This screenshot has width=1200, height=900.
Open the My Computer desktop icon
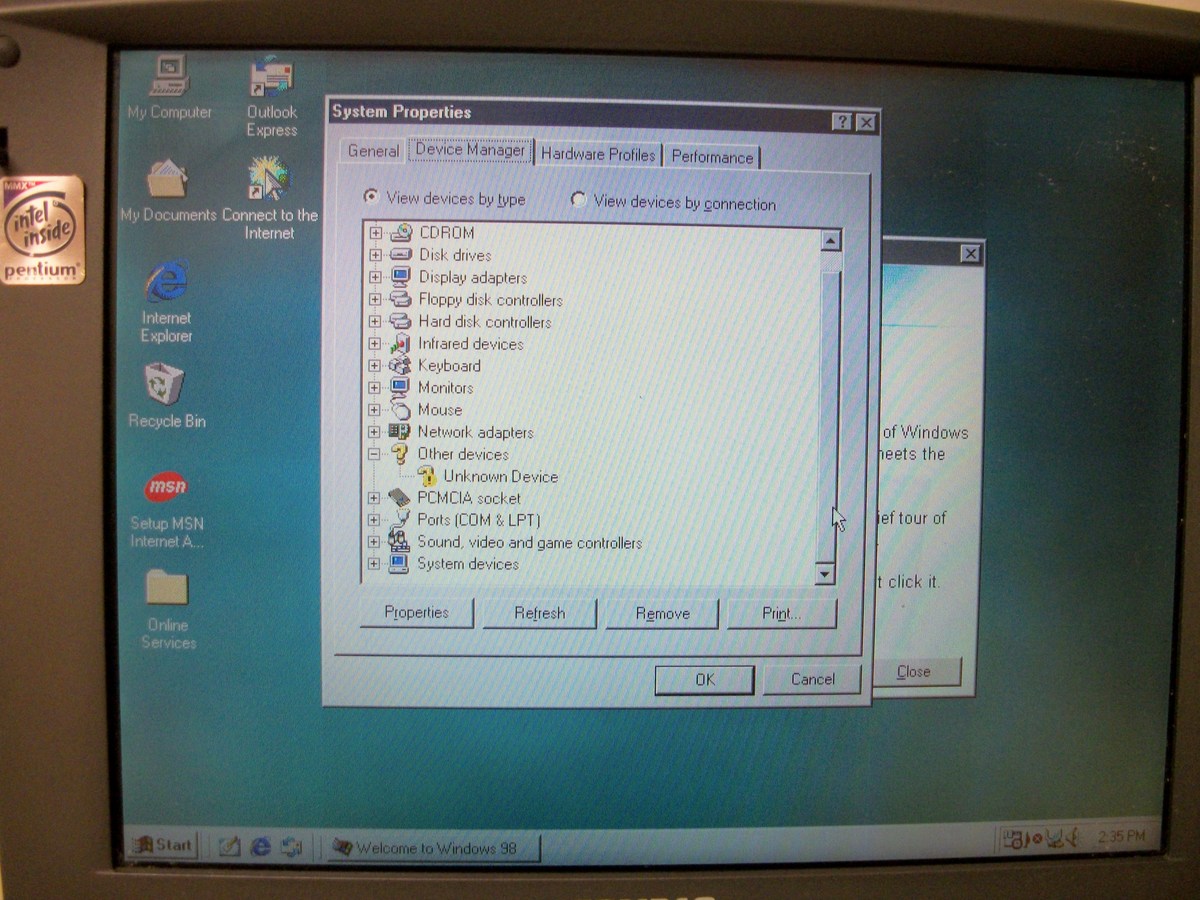[x=169, y=77]
